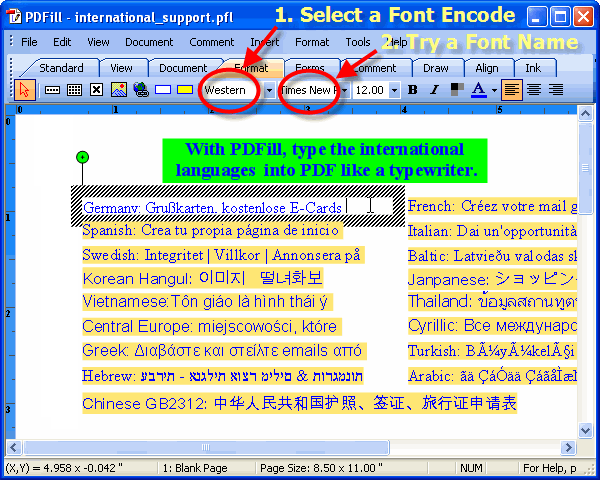Select the Korean Hangul text line
This screenshot has height=480, width=600.
click(203, 278)
